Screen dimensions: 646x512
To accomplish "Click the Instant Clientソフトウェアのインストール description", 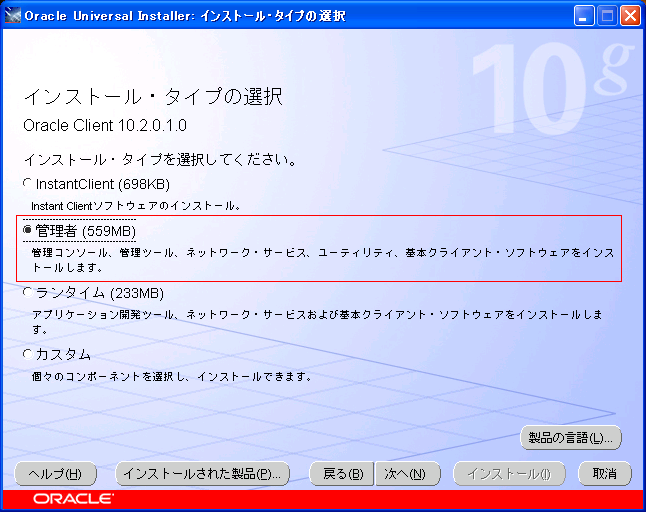I will (136, 206).
